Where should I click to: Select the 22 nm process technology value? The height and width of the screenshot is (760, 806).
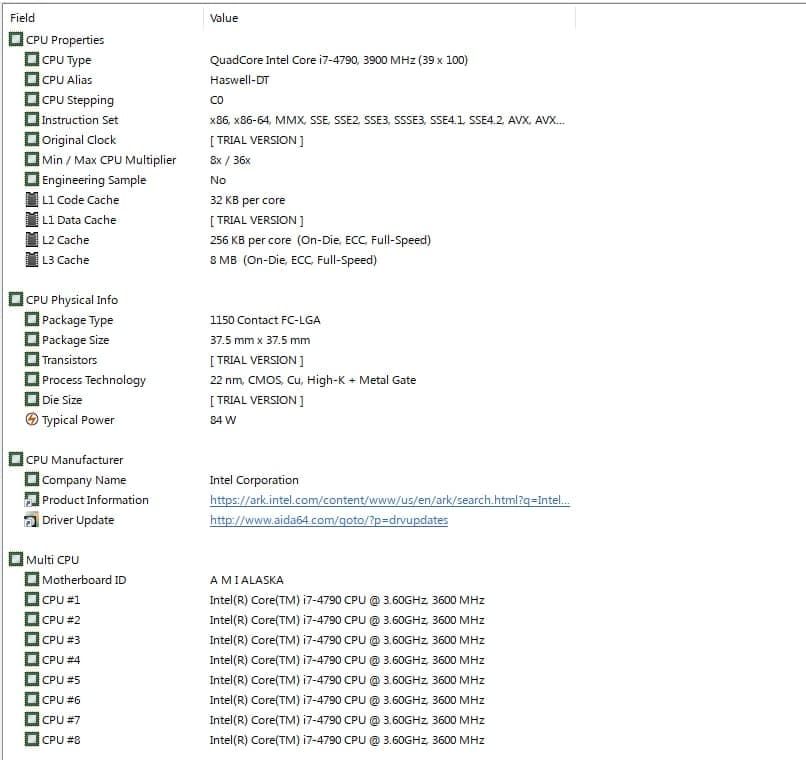[x=313, y=380]
